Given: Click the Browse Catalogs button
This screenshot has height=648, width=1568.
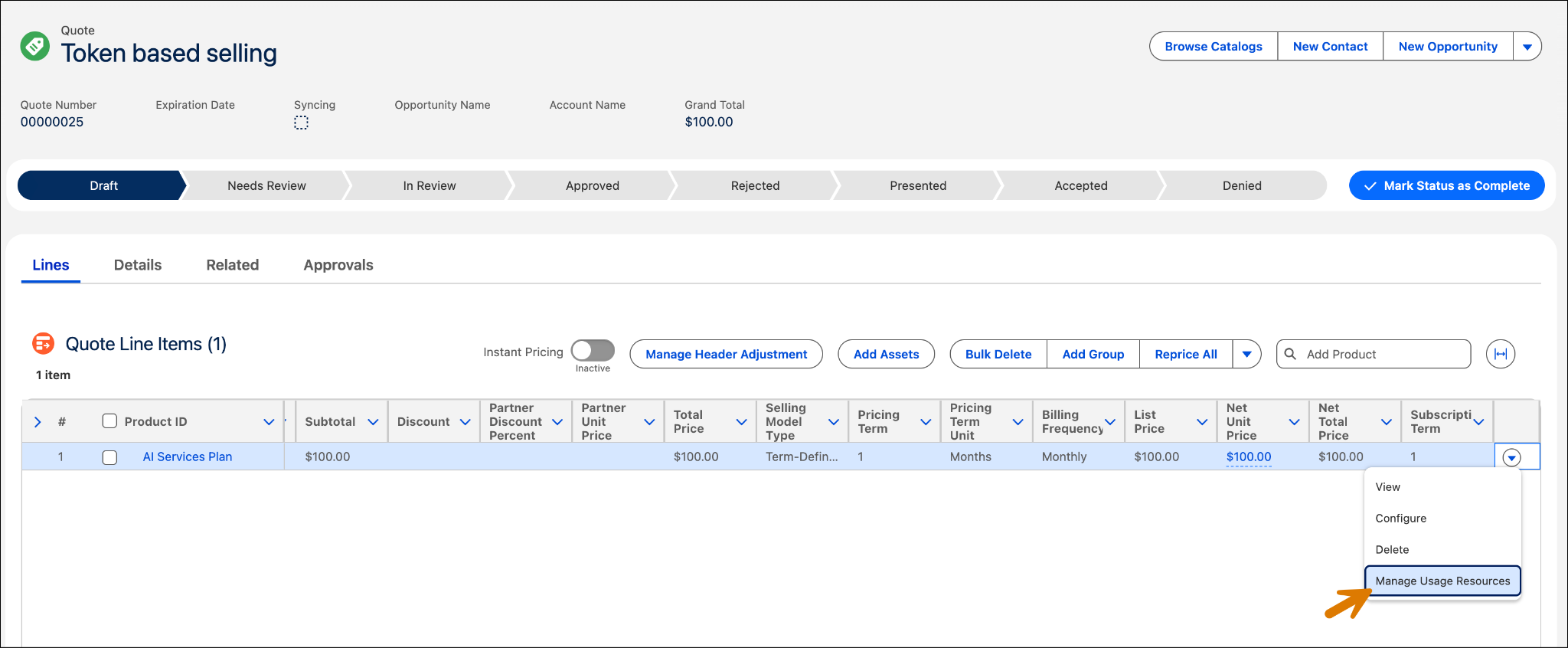Looking at the screenshot, I should [1214, 46].
